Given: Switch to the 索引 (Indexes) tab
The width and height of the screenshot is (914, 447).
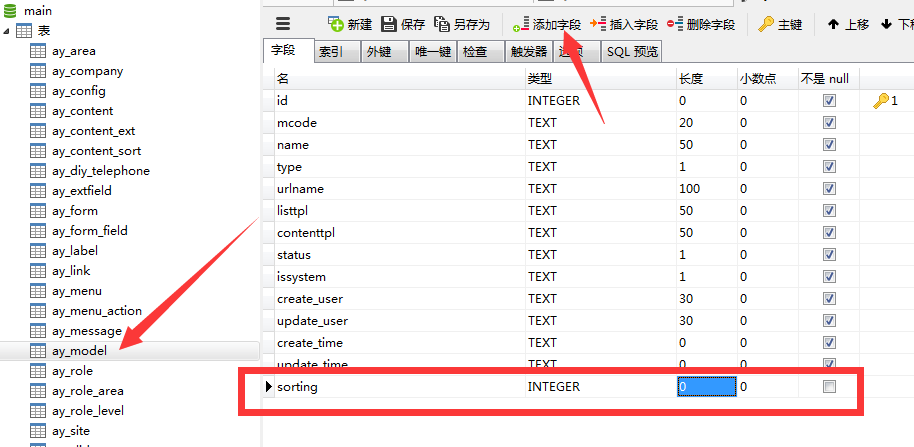Looking at the screenshot, I should point(331,52).
